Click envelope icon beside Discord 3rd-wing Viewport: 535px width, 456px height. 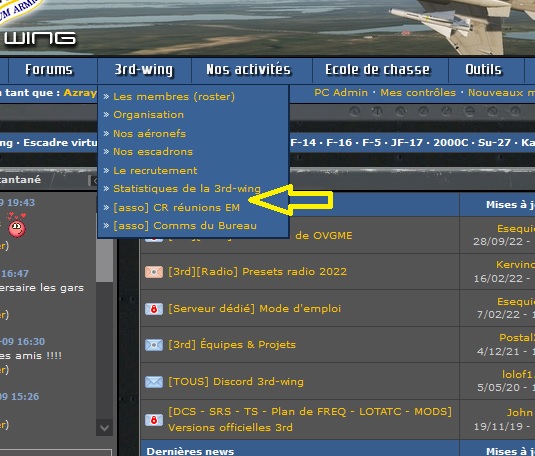click(x=154, y=382)
